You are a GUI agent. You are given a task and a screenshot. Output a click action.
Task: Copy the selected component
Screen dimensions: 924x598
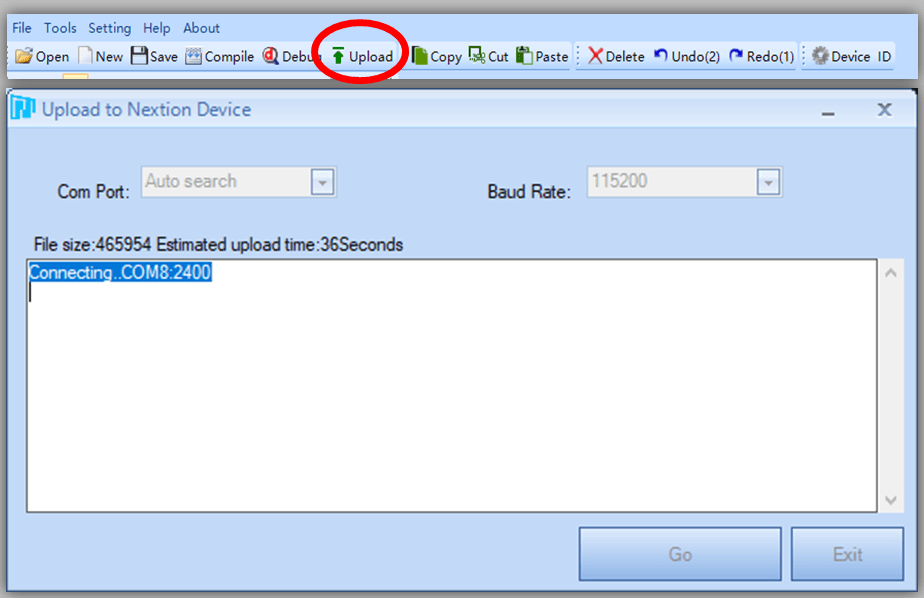(437, 57)
